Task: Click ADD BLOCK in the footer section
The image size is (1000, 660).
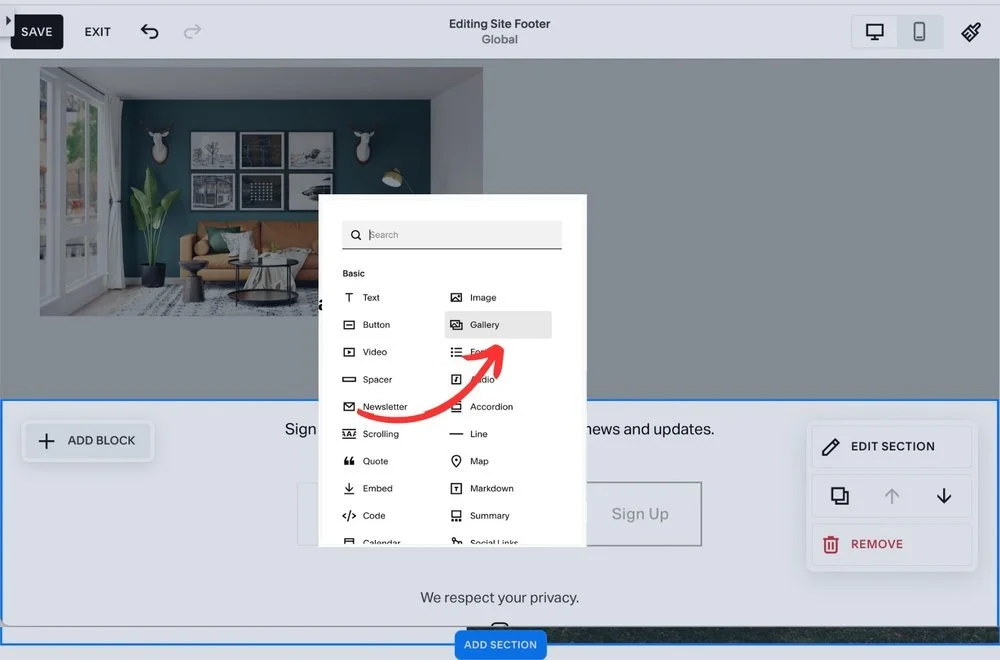Action: (x=87, y=441)
